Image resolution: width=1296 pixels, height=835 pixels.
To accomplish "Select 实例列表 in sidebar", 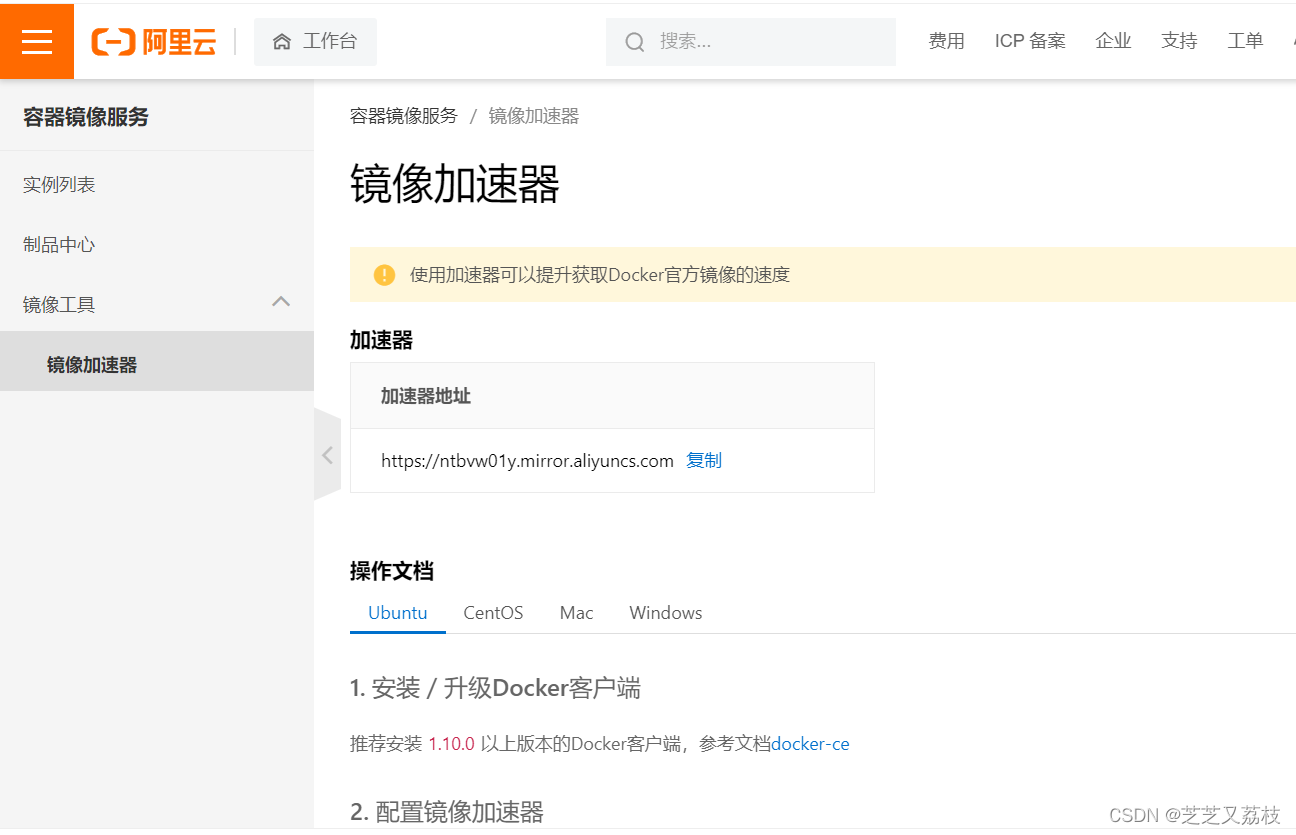I will [x=157, y=185].
